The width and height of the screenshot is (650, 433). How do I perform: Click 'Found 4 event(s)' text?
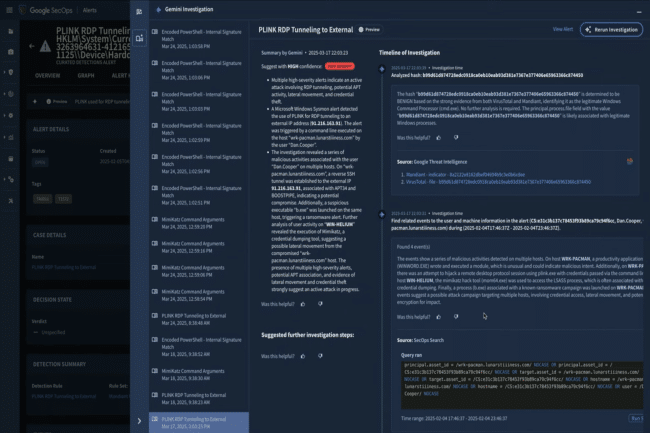point(413,247)
